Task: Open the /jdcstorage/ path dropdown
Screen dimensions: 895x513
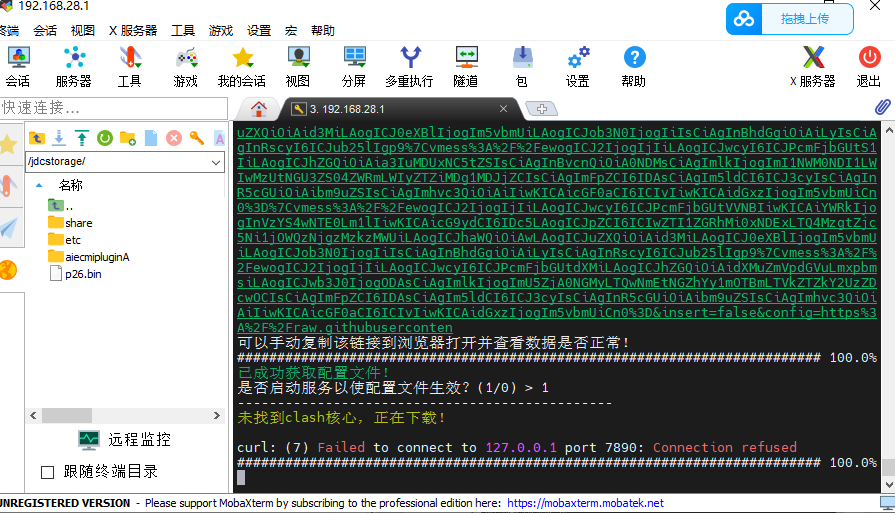Action: [217, 161]
